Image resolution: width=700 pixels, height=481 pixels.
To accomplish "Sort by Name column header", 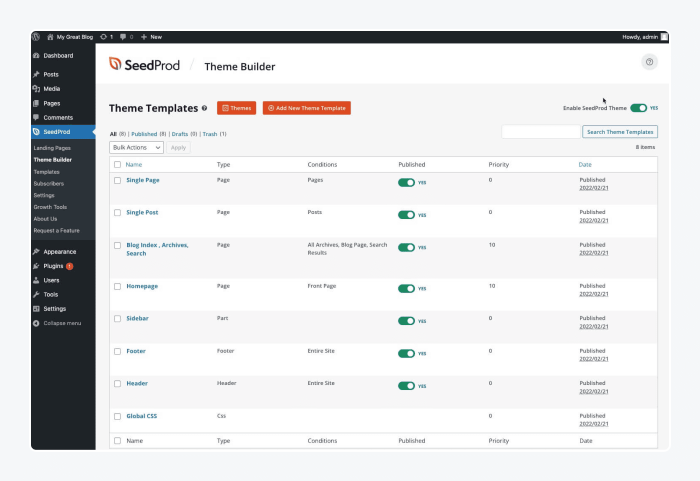I will coord(133,165).
